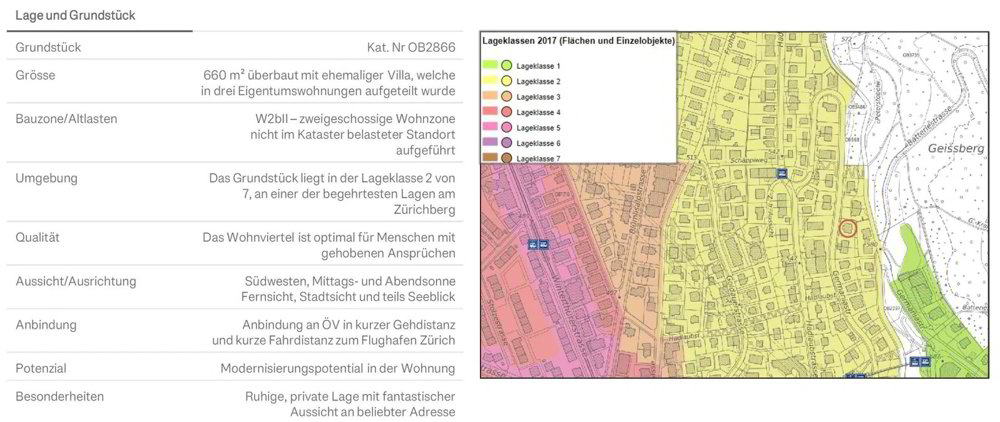Image resolution: width=1000 pixels, height=422 pixels.
Task: Click the 'Lageklasse 2' legend label
Action: tap(538, 81)
